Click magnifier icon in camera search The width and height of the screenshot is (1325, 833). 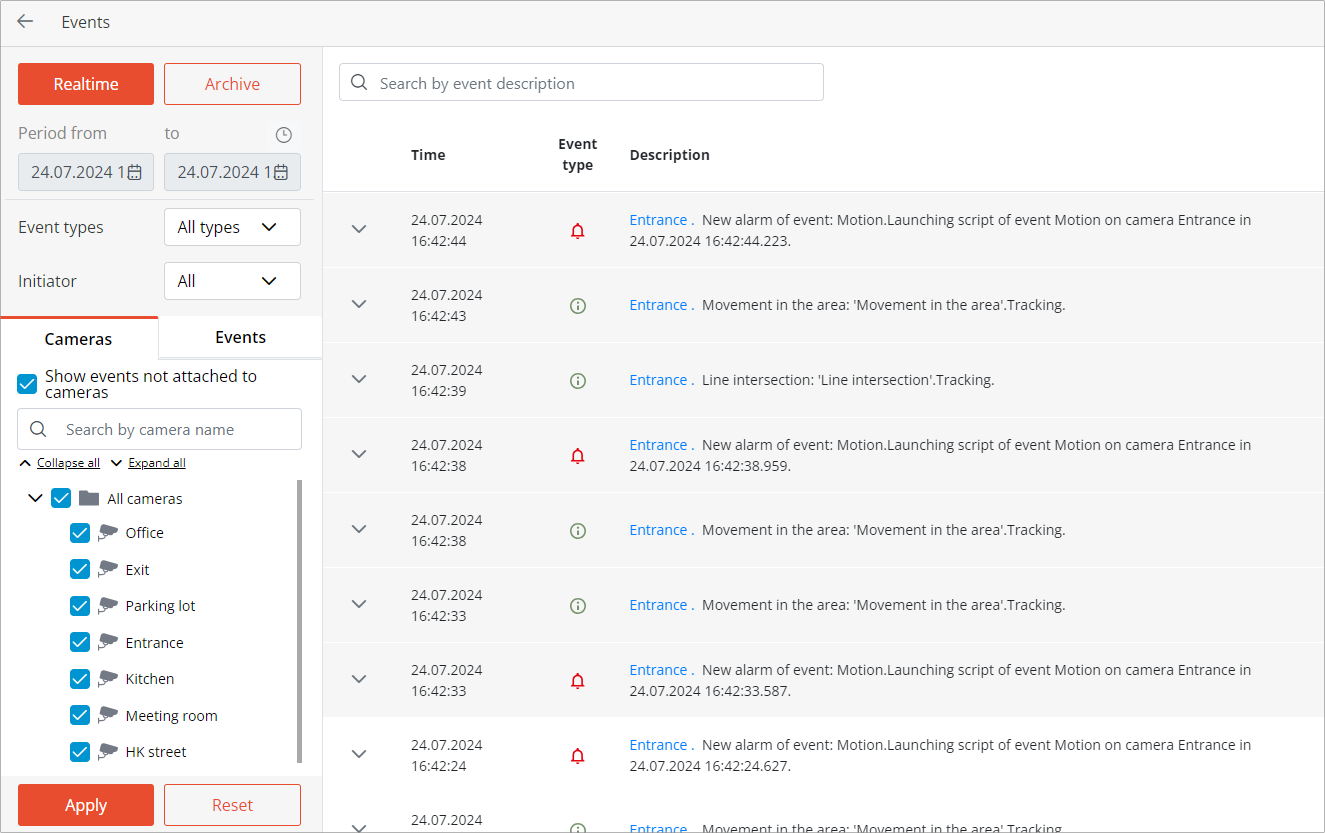(38, 429)
